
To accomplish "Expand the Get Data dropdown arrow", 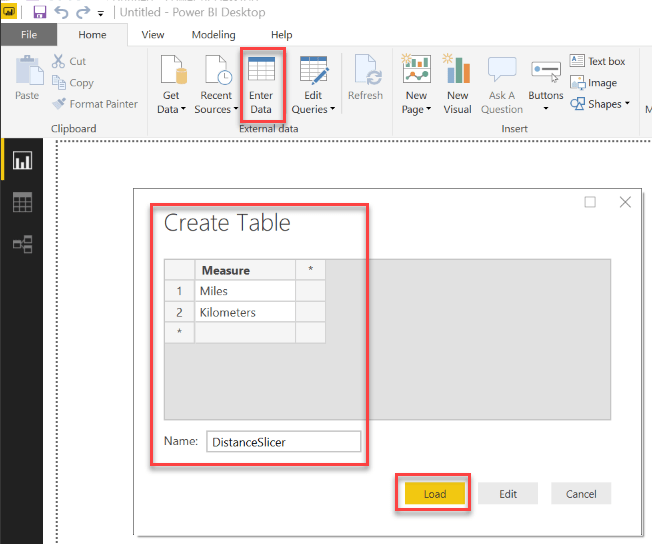I will click(x=183, y=109).
